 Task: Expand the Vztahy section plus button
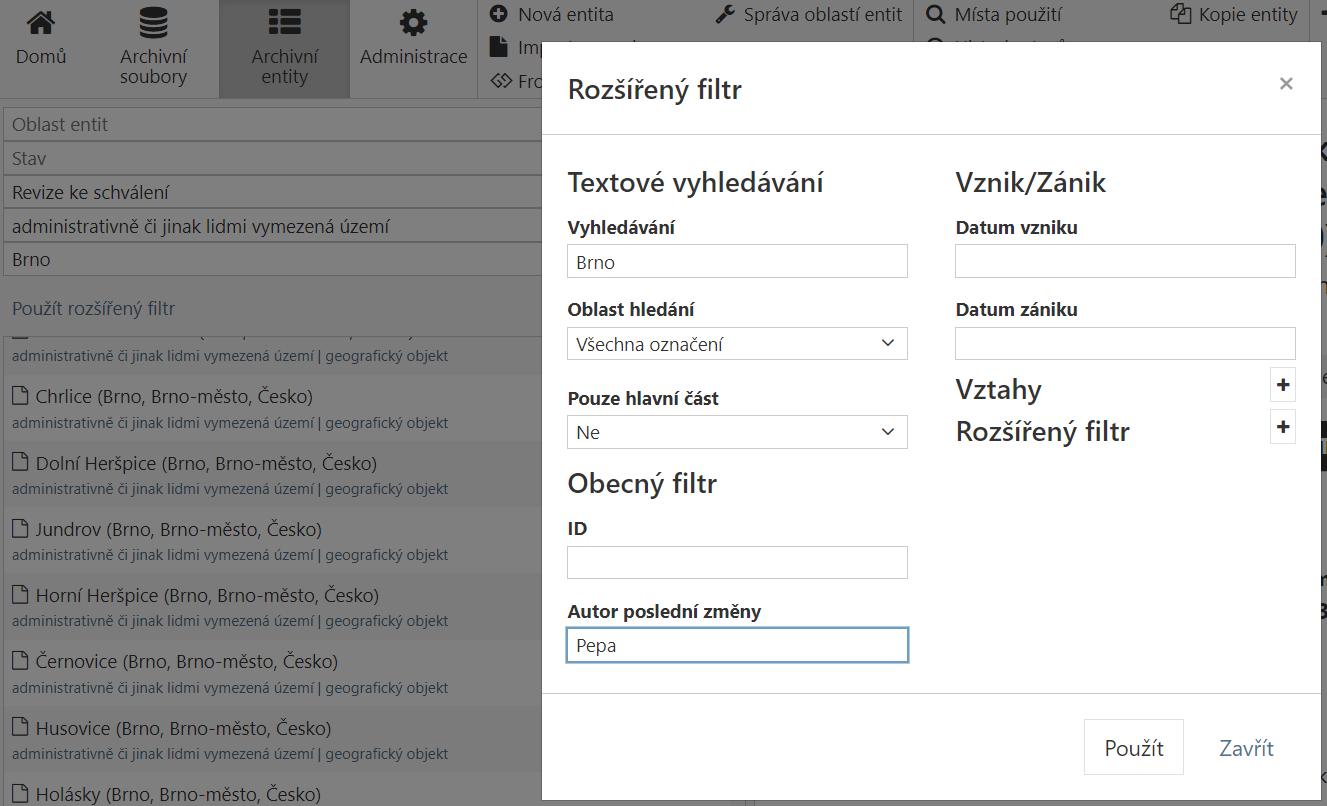(1282, 385)
